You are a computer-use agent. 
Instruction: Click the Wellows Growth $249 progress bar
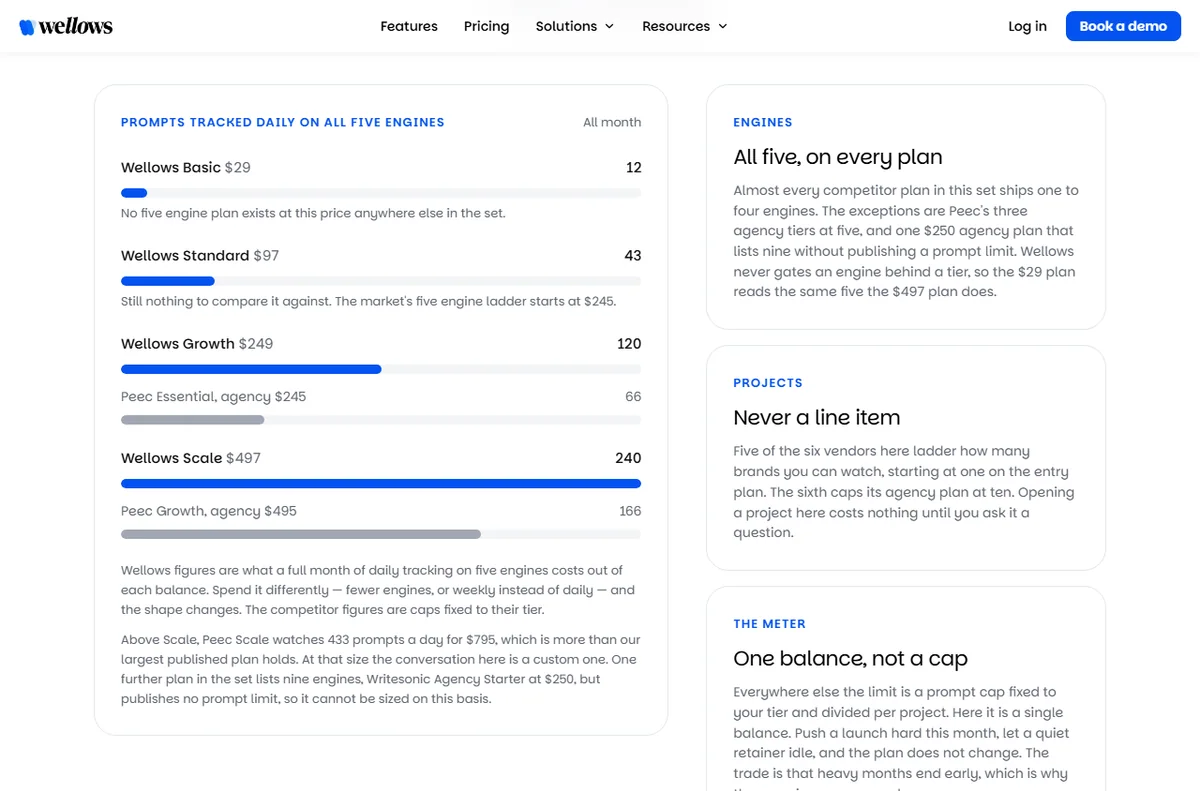[x=381, y=369]
